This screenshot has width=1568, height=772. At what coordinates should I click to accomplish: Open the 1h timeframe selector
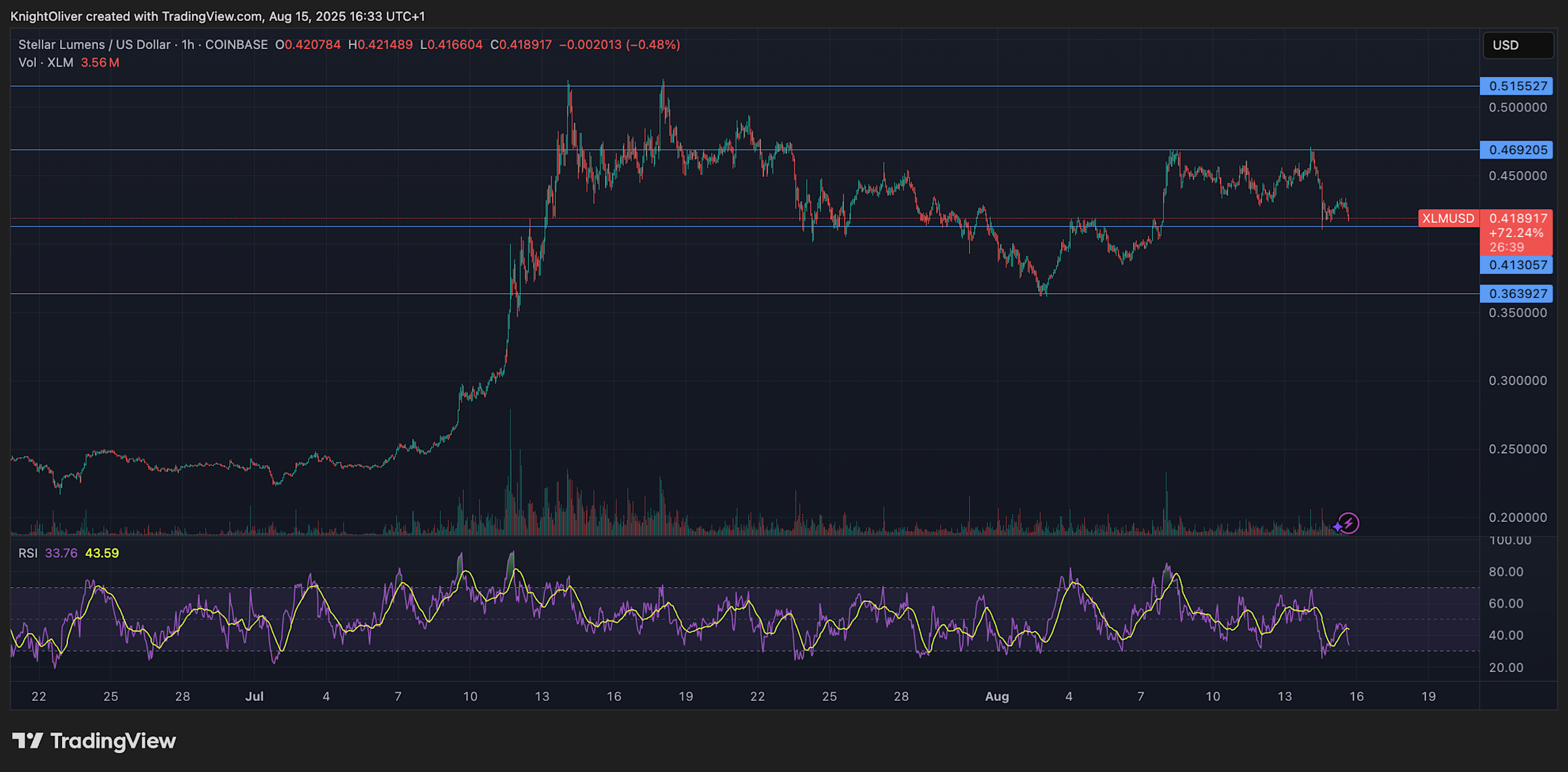tap(189, 44)
